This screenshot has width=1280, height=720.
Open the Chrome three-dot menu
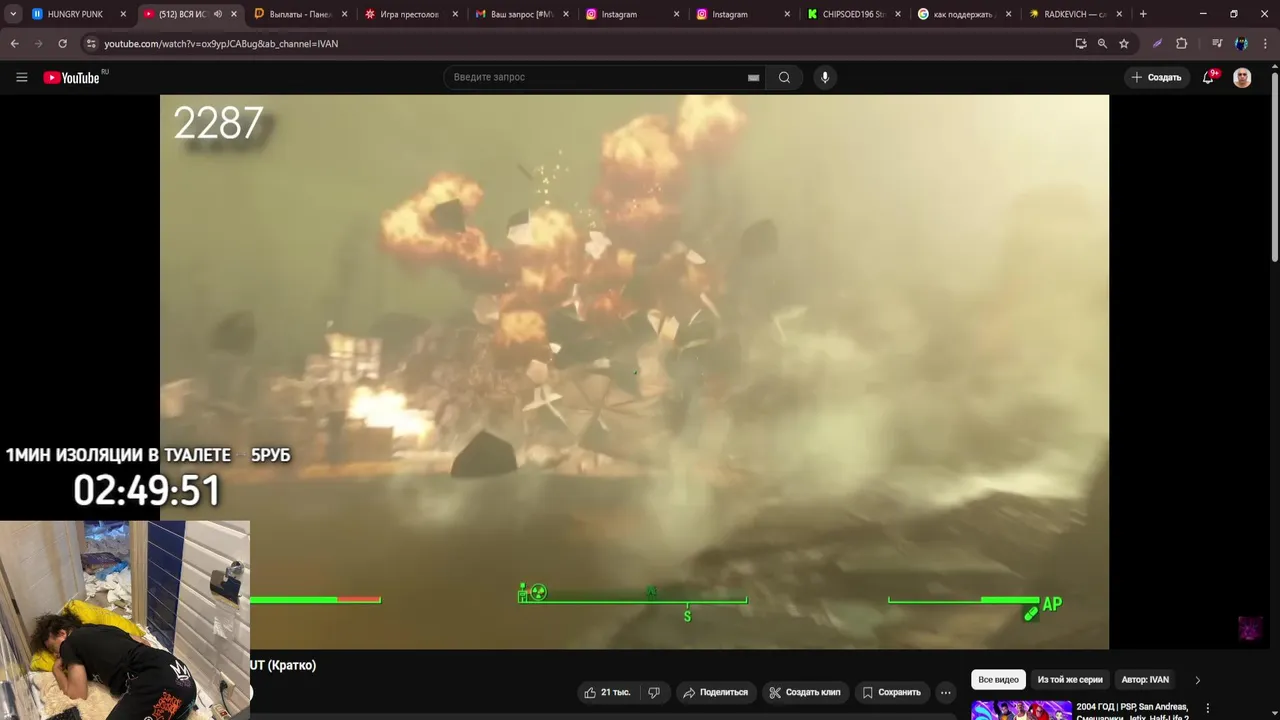1264,44
